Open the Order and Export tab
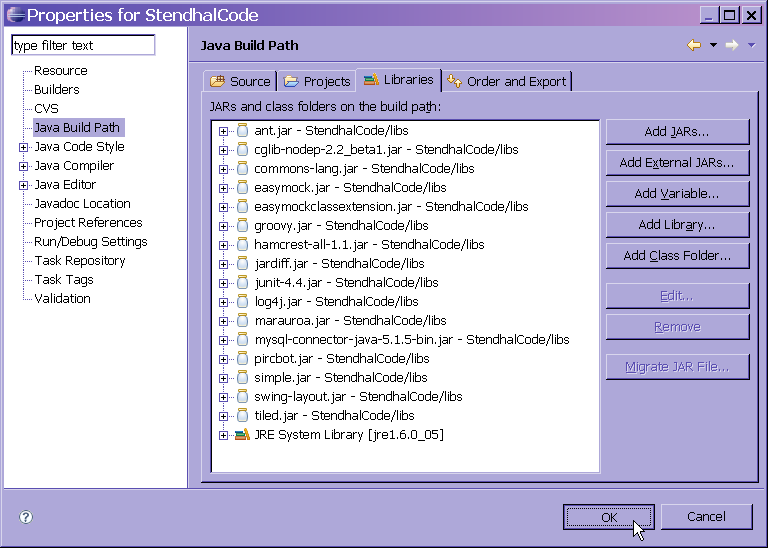This screenshot has width=768, height=548. (507, 81)
